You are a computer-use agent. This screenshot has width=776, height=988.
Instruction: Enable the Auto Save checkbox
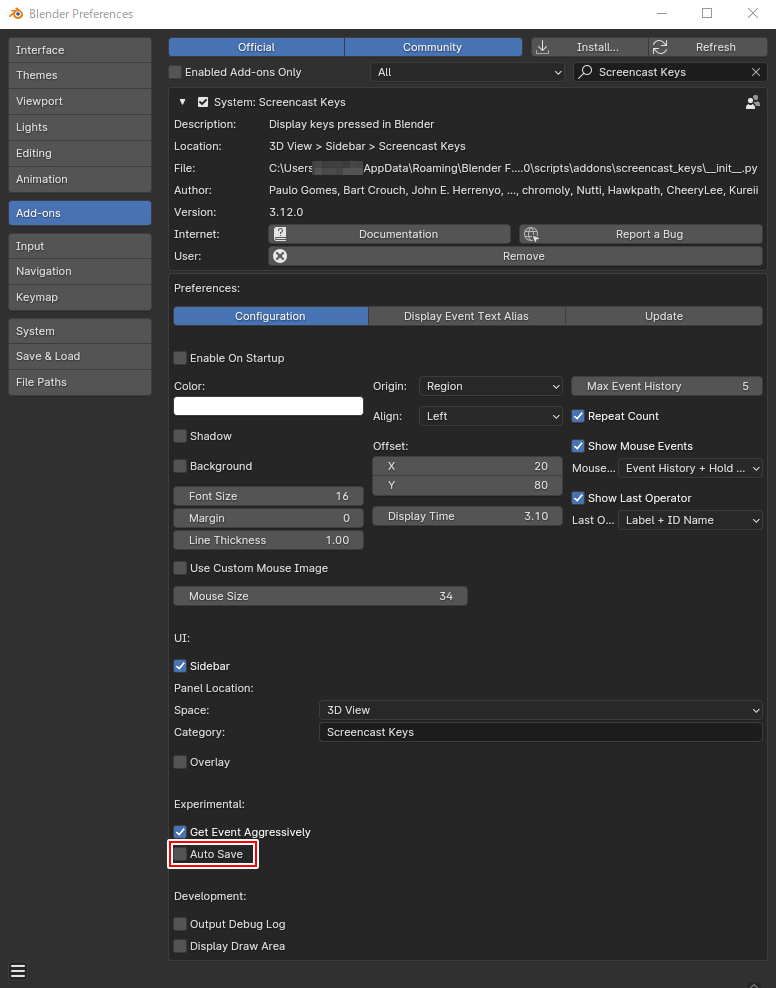(181, 854)
